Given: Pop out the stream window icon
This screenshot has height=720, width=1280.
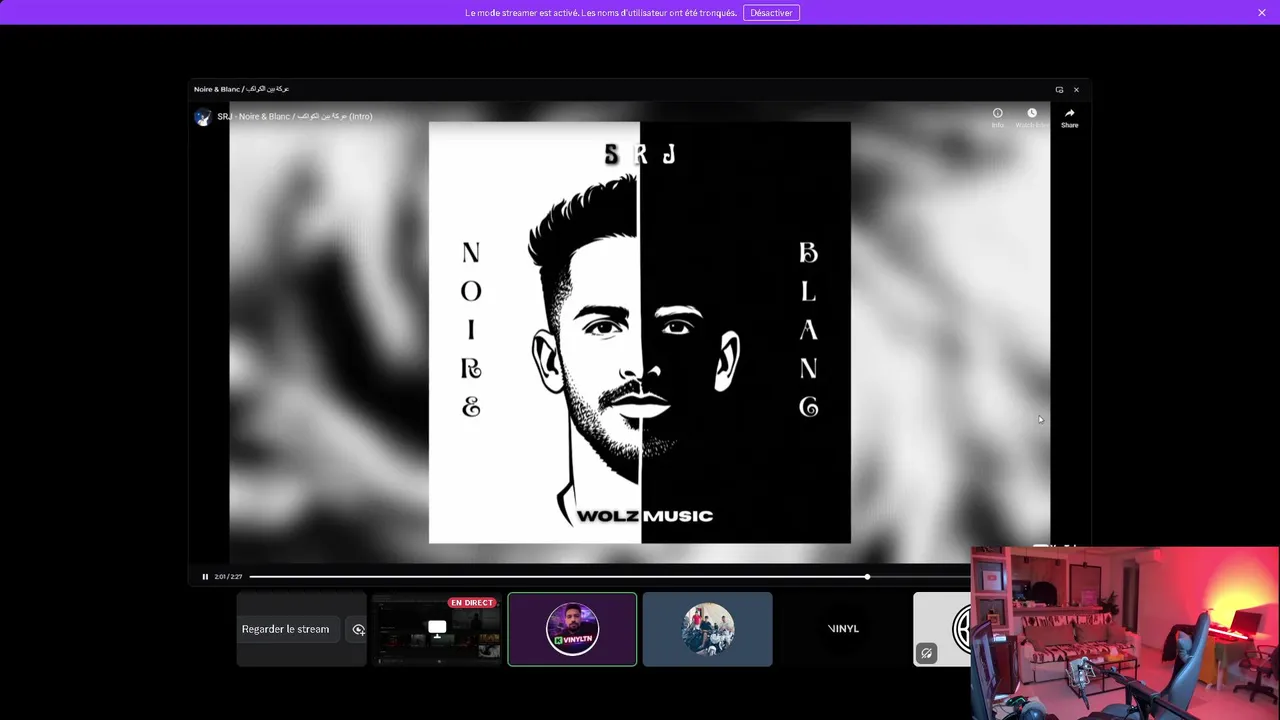Looking at the screenshot, I should tap(1059, 89).
